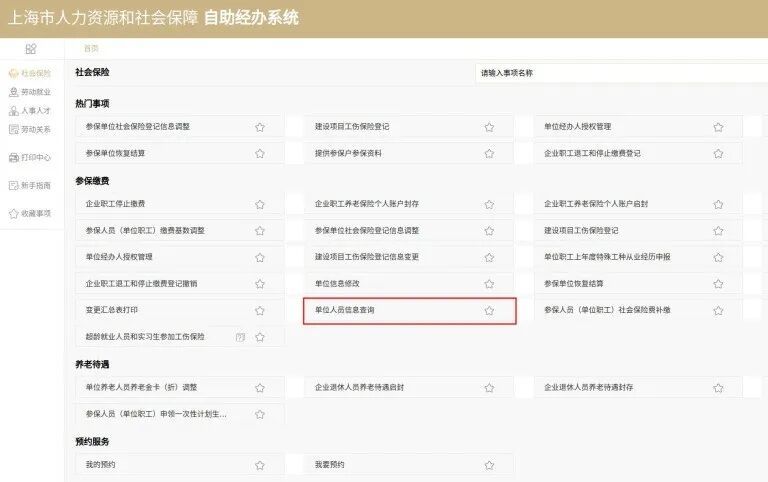The width and height of the screenshot is (768, 482).
Task: Click the star next to 我的预约
Action: coord(260,465)
